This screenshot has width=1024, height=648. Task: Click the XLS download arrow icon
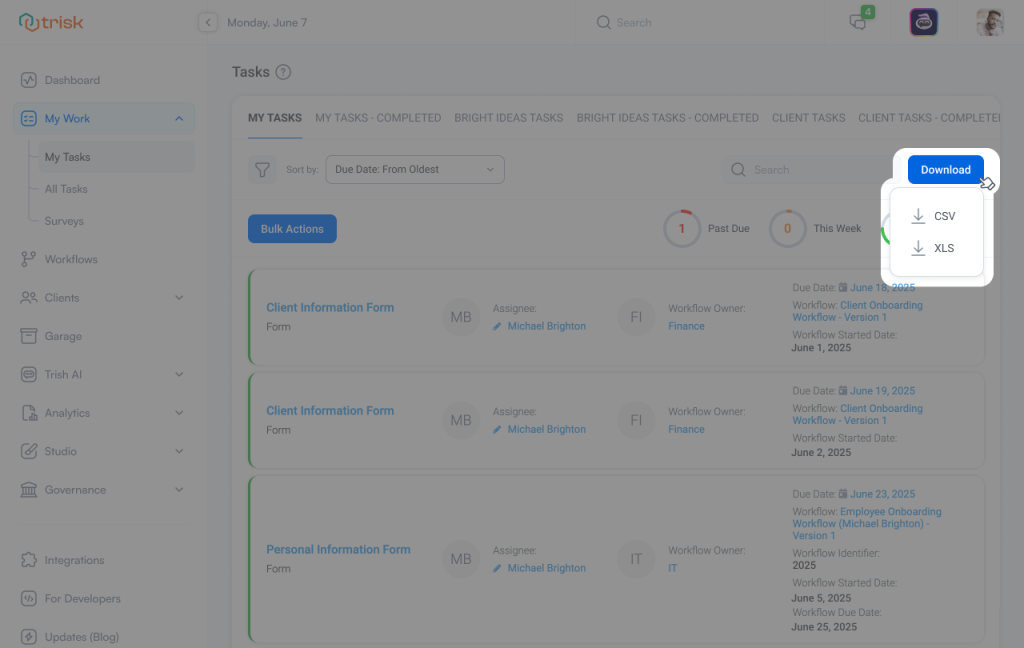[918, 248]
